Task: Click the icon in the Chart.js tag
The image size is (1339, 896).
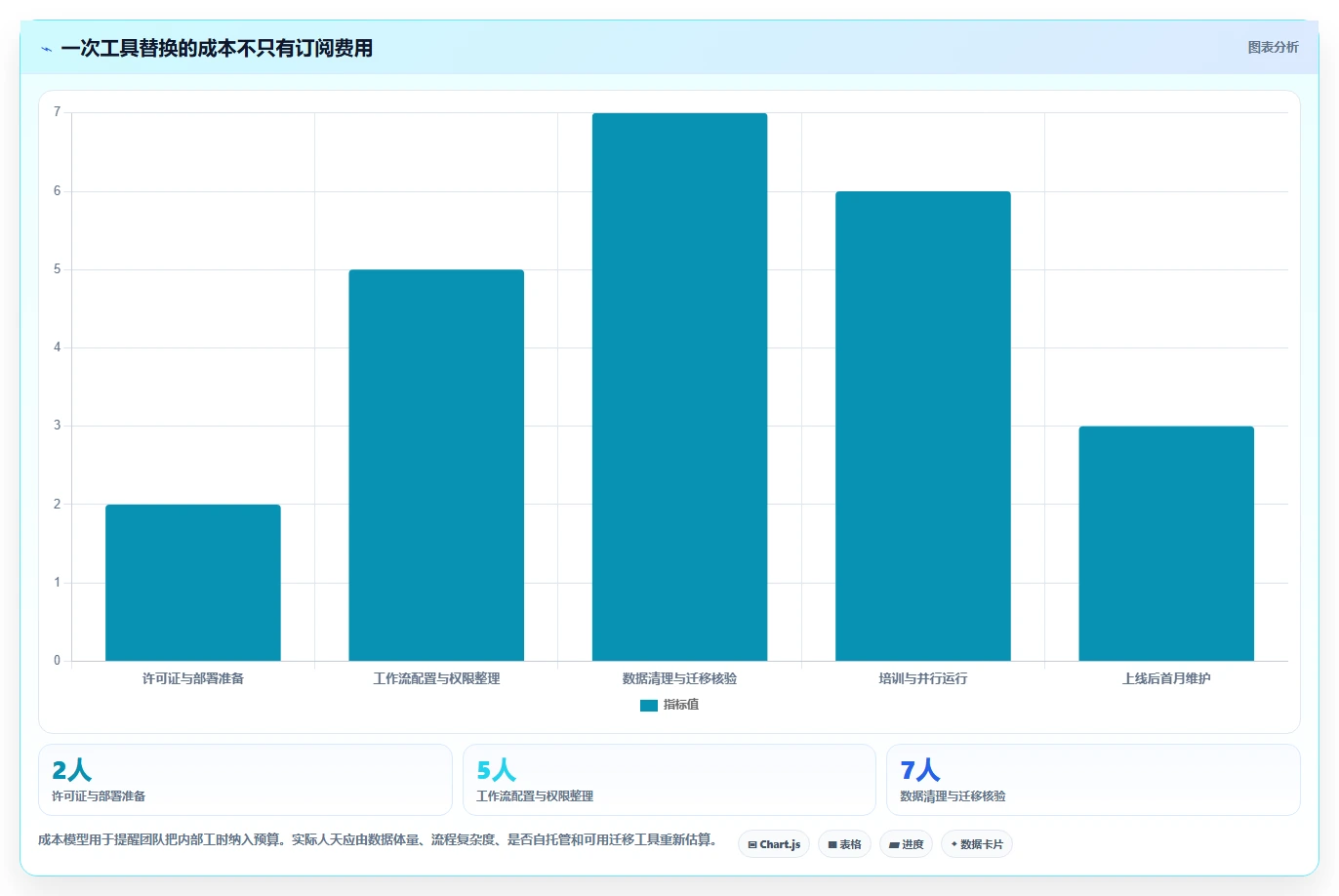Action: coord(752,845)
